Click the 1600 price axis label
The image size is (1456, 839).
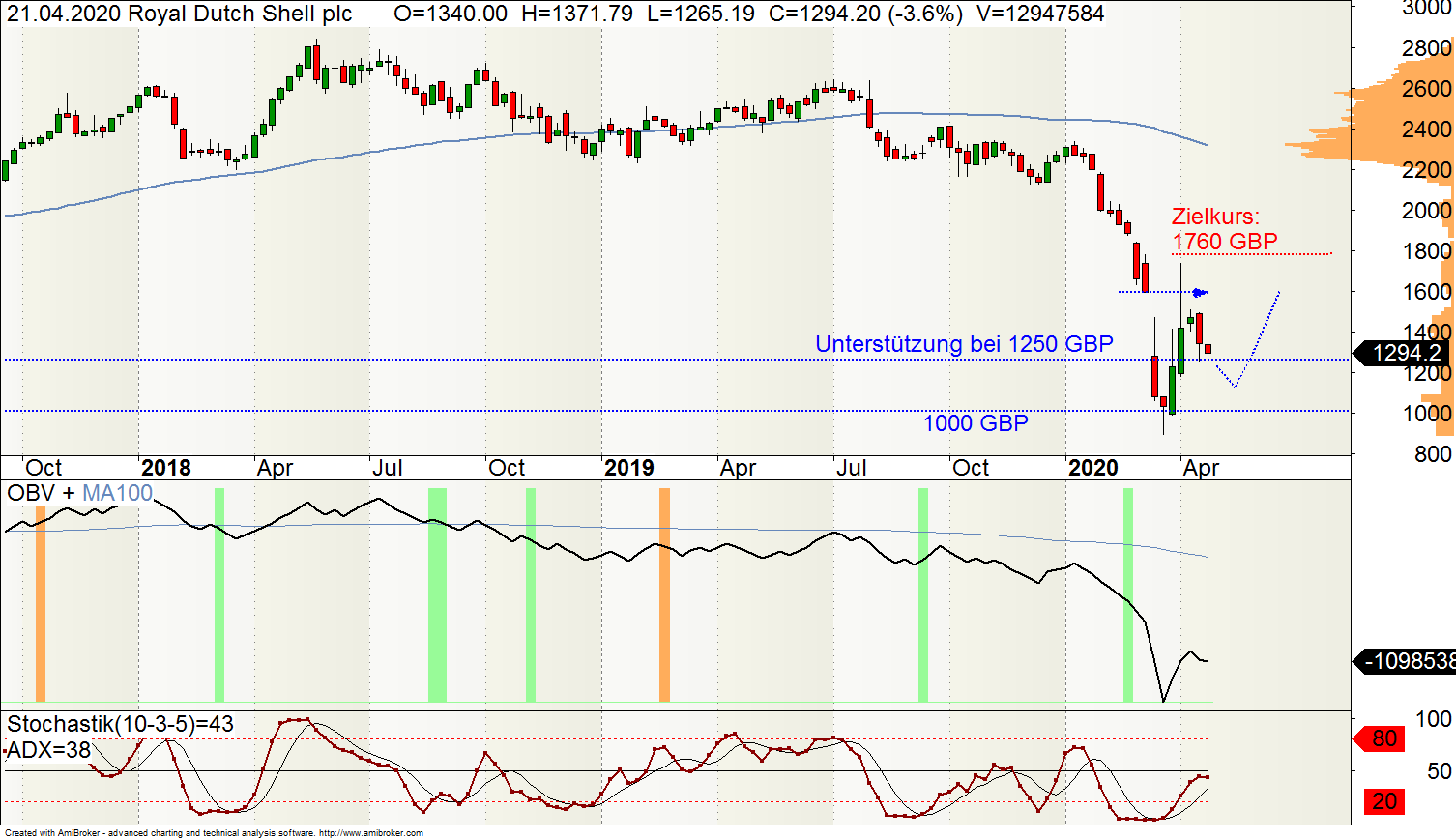point(1427,292)
